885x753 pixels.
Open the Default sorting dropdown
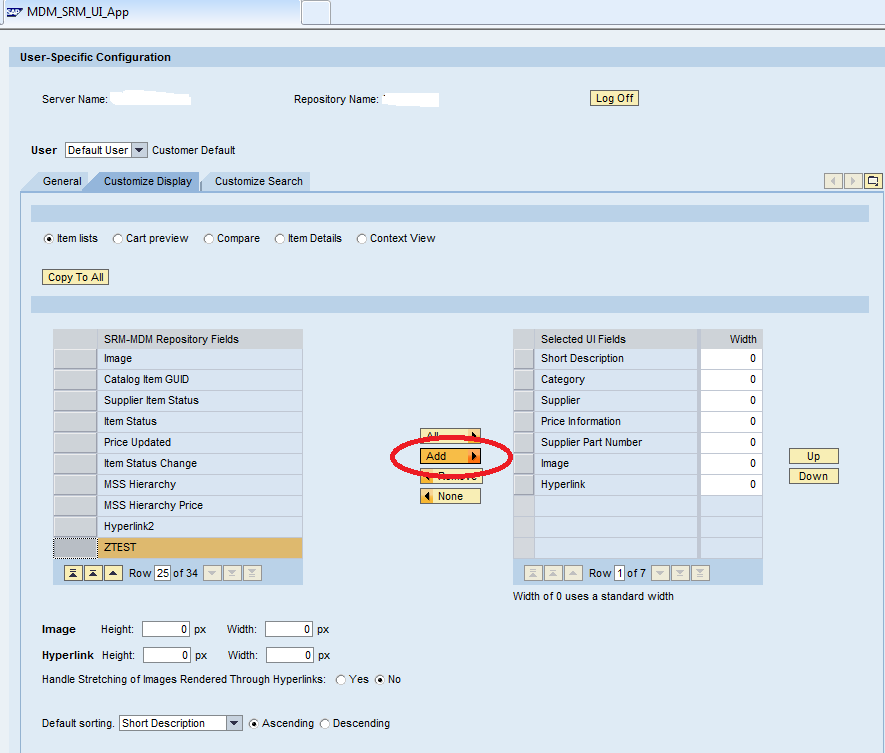tap(234, 724)
